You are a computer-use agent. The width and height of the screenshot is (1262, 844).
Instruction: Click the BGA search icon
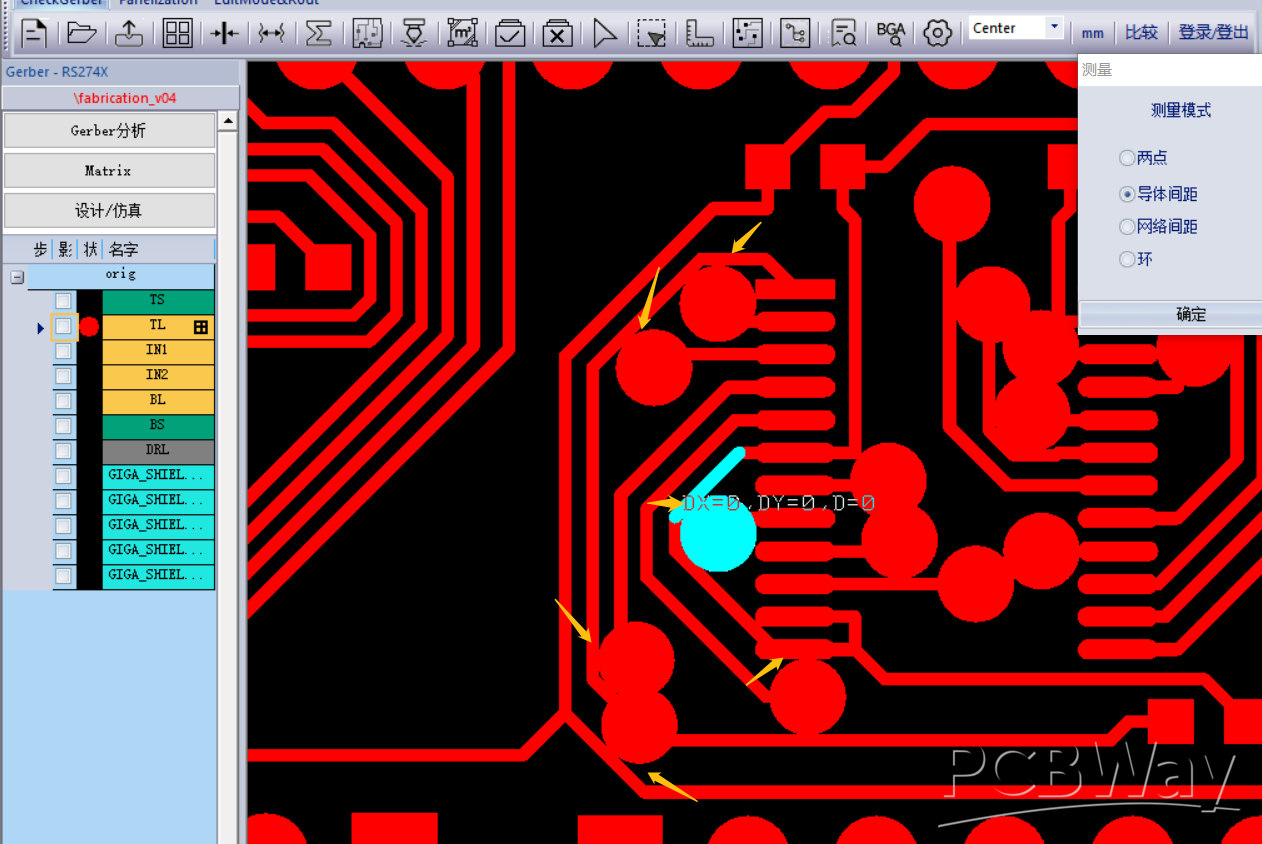click(x=890, y=33)
